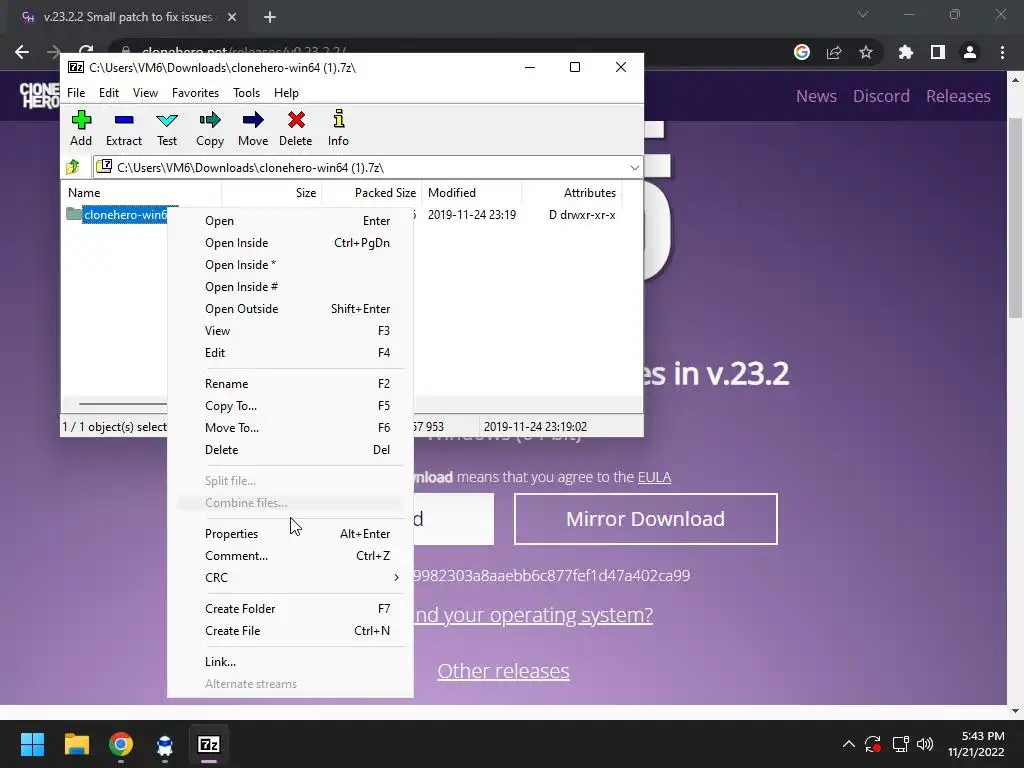Sort by Packed Size column header
Screen dimensions: 1024x768
(372, 193)
